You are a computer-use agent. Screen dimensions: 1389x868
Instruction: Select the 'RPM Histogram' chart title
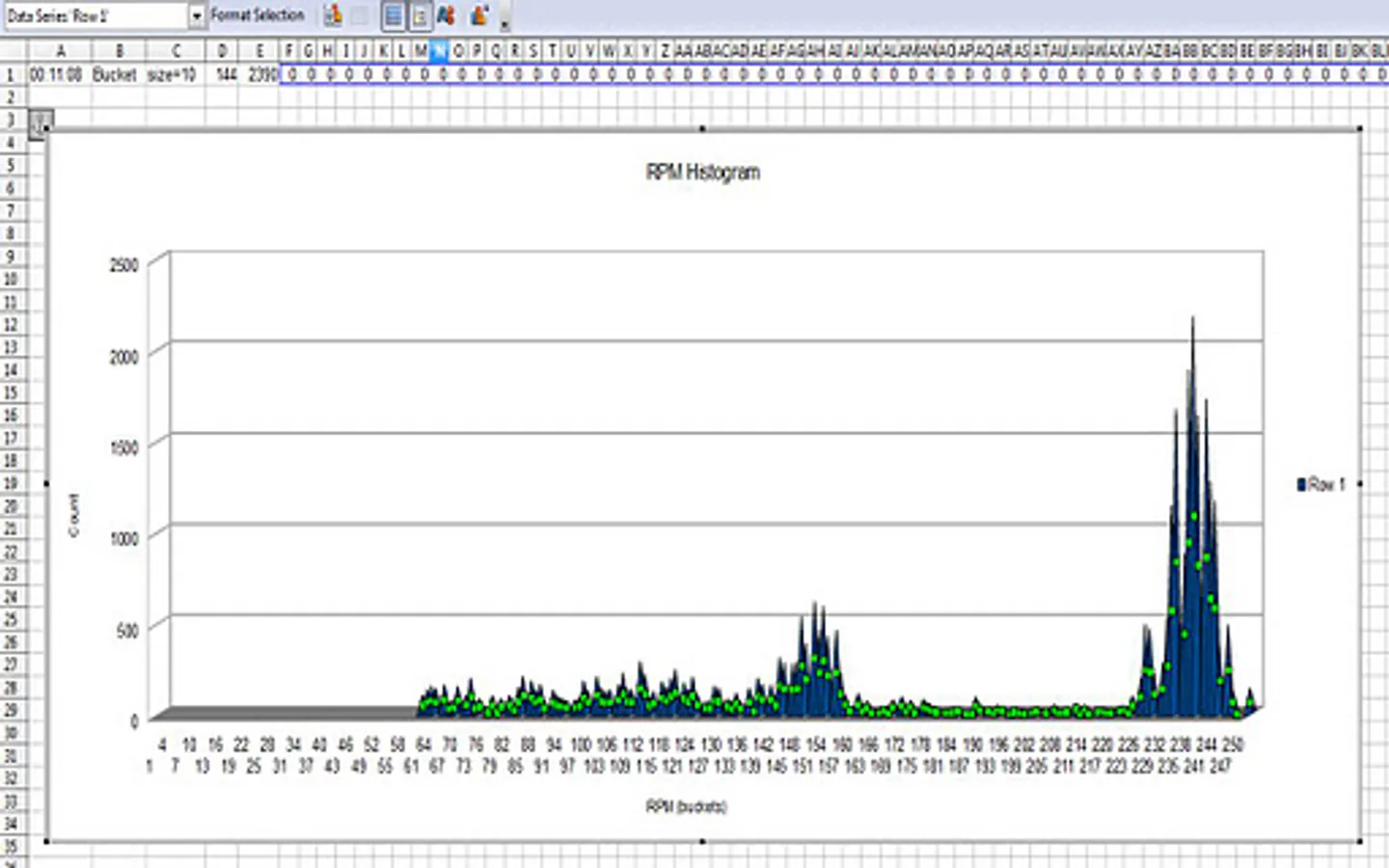click(702, 173)
